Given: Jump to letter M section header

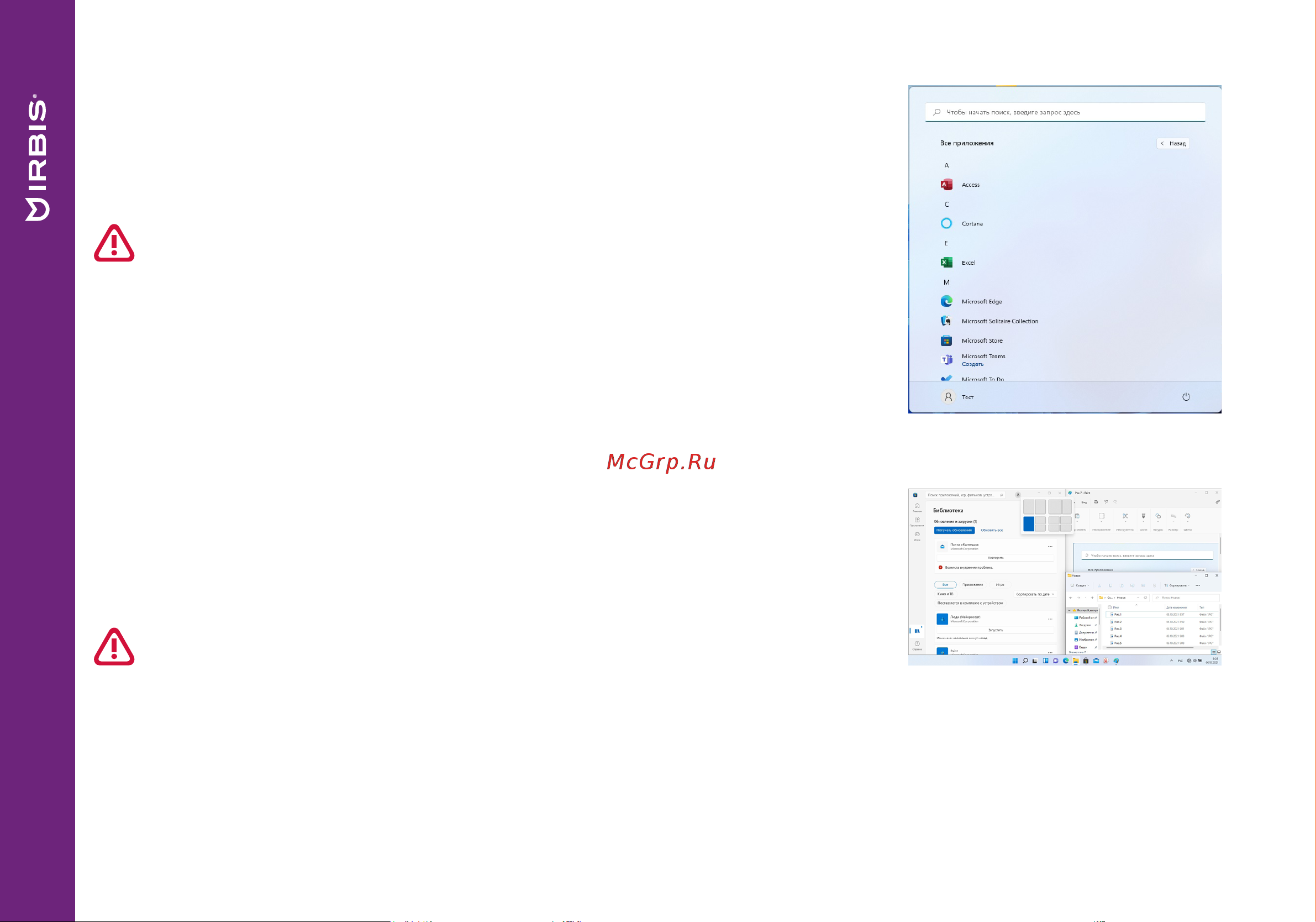Looking at the screenshot, I should pos(946,282).
